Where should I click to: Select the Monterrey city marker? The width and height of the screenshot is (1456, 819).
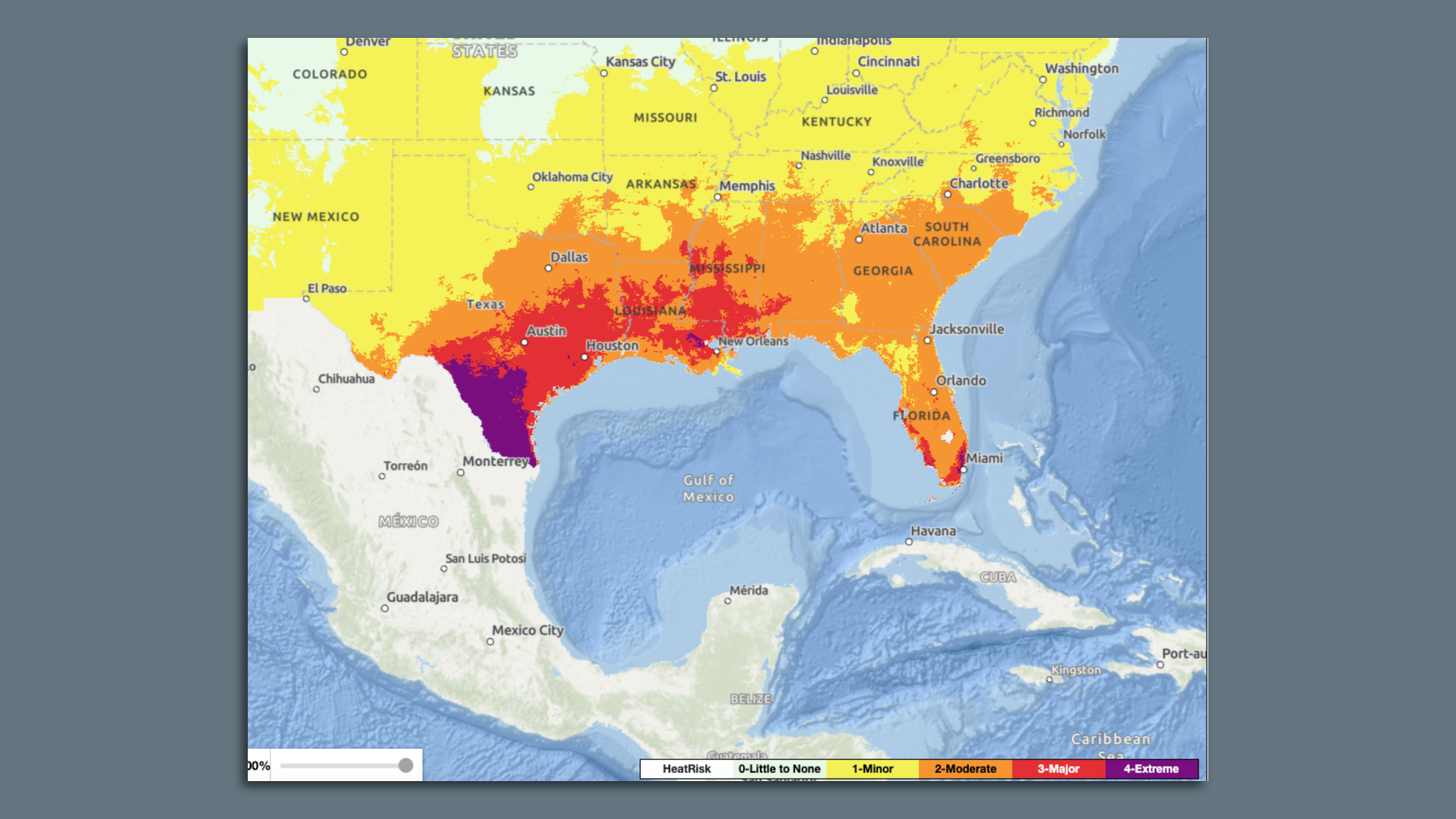(461, 471)
